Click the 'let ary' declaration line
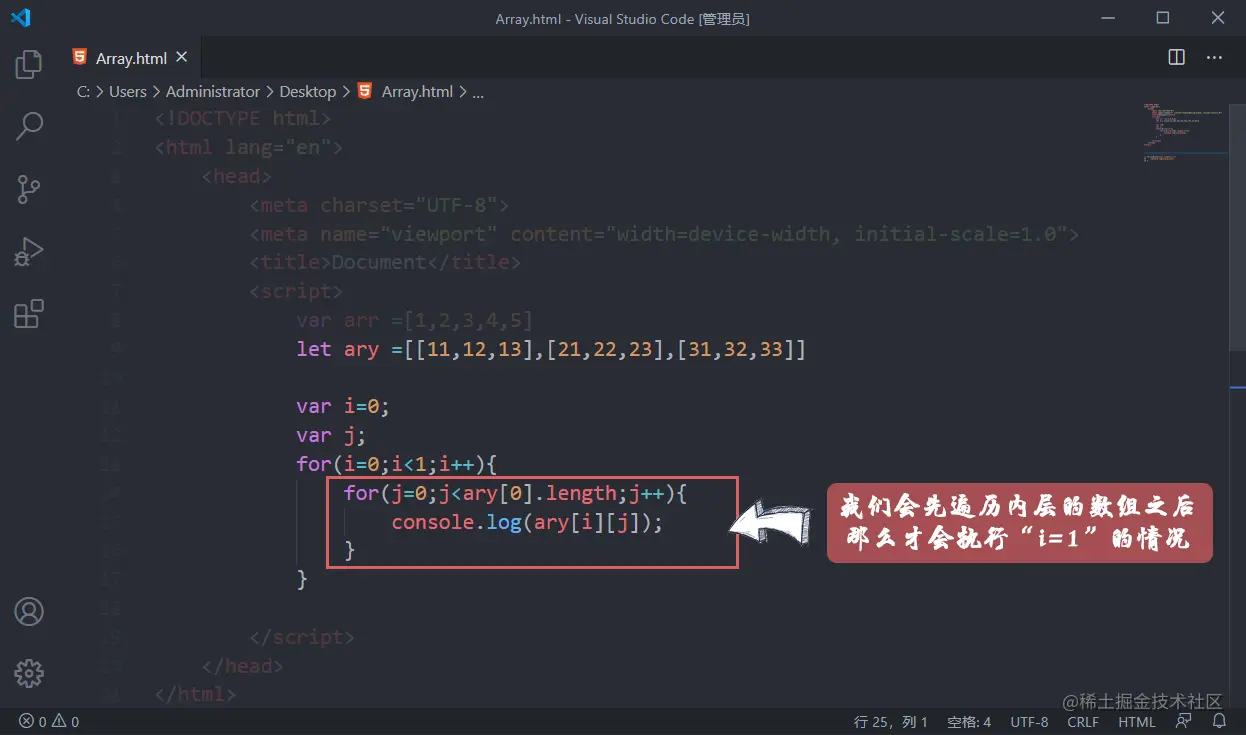 (551, 349)
